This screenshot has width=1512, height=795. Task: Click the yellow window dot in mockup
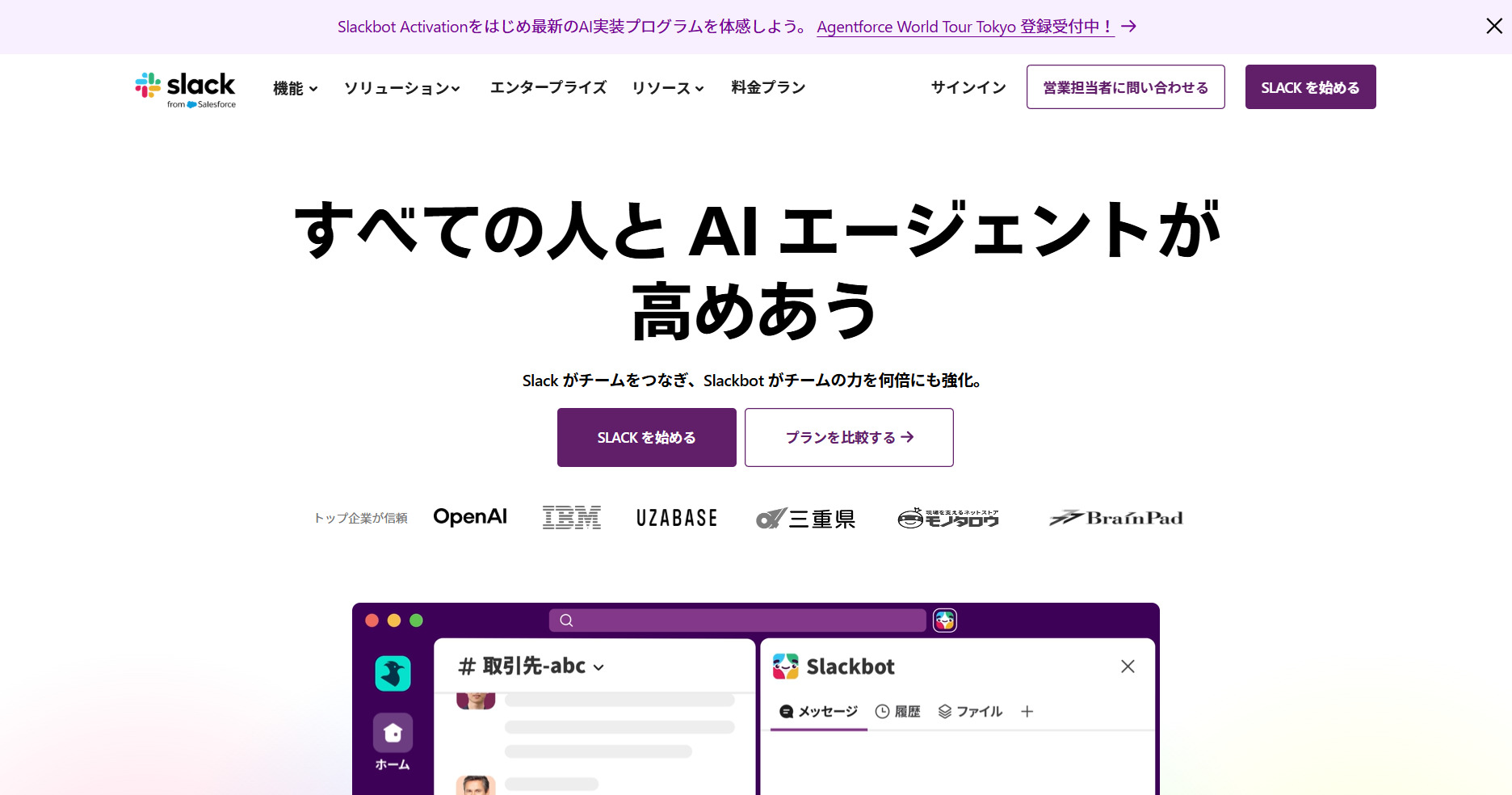pos(394,620)
